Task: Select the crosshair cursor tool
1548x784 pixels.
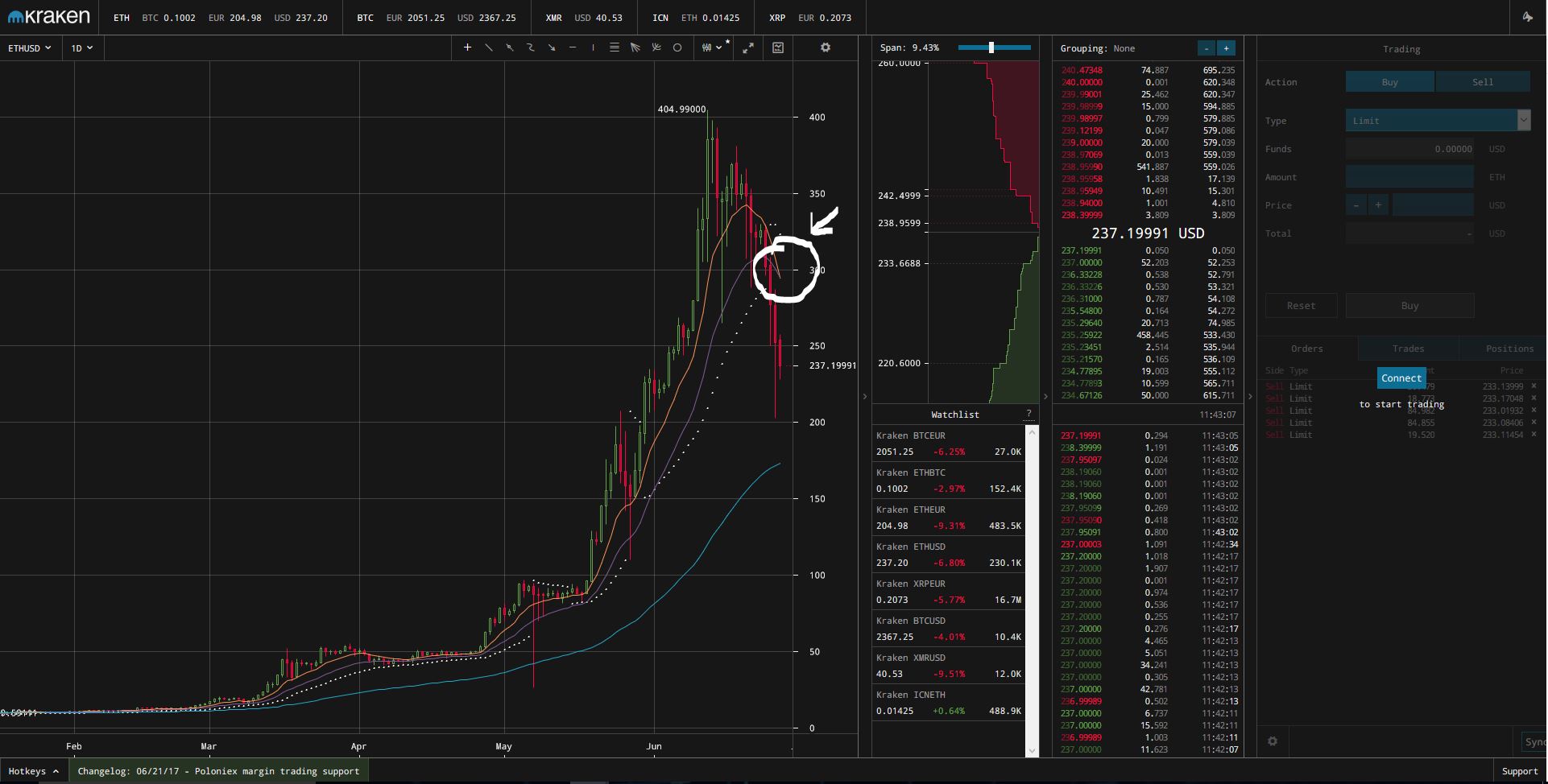Action: point(467,47)
